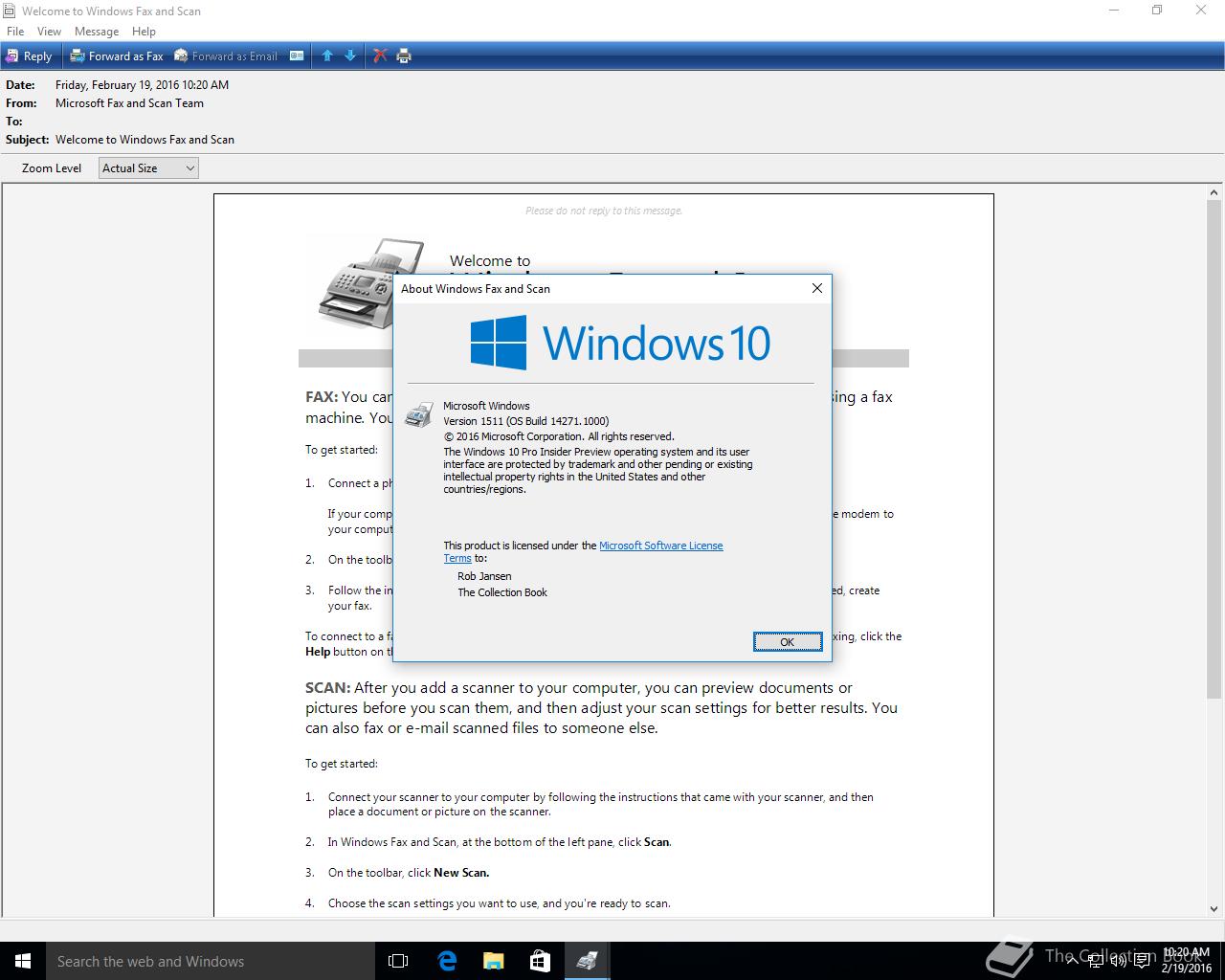Open the Windows Start menu
This screenshot has height=980, width=1225.
(x=23, y=961)
